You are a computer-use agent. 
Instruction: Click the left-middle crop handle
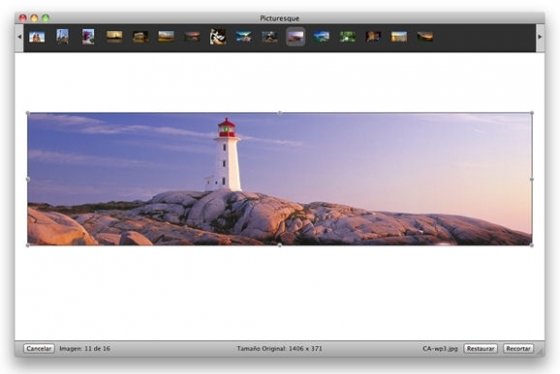pos(28,179)
